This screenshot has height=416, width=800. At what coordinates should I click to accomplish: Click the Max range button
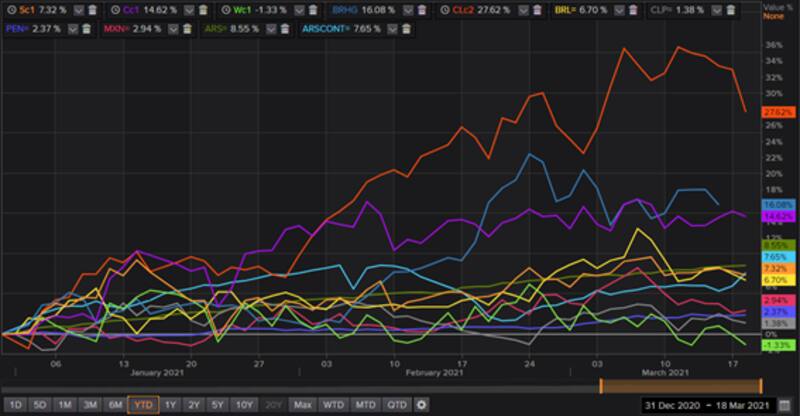click(x=303, y=404)
